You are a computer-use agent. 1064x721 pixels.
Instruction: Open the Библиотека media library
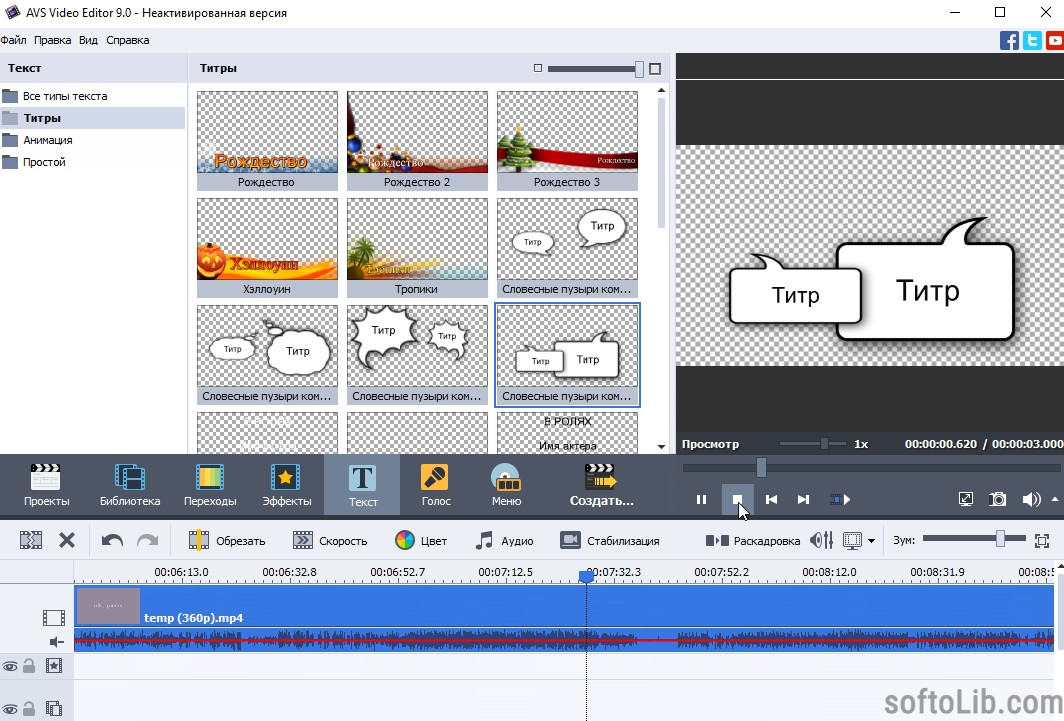(x=130, y=485)
